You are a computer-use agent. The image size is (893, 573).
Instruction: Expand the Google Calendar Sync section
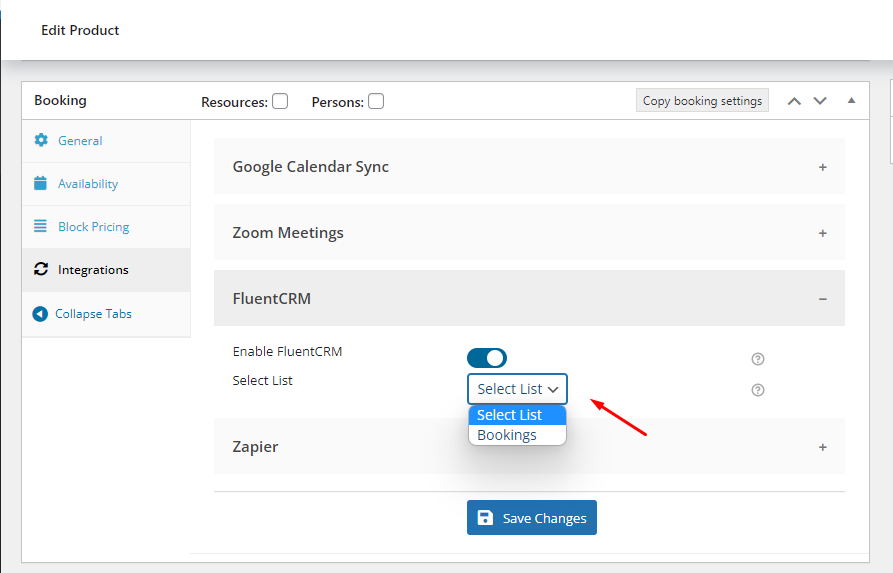[x=529, y=167]
